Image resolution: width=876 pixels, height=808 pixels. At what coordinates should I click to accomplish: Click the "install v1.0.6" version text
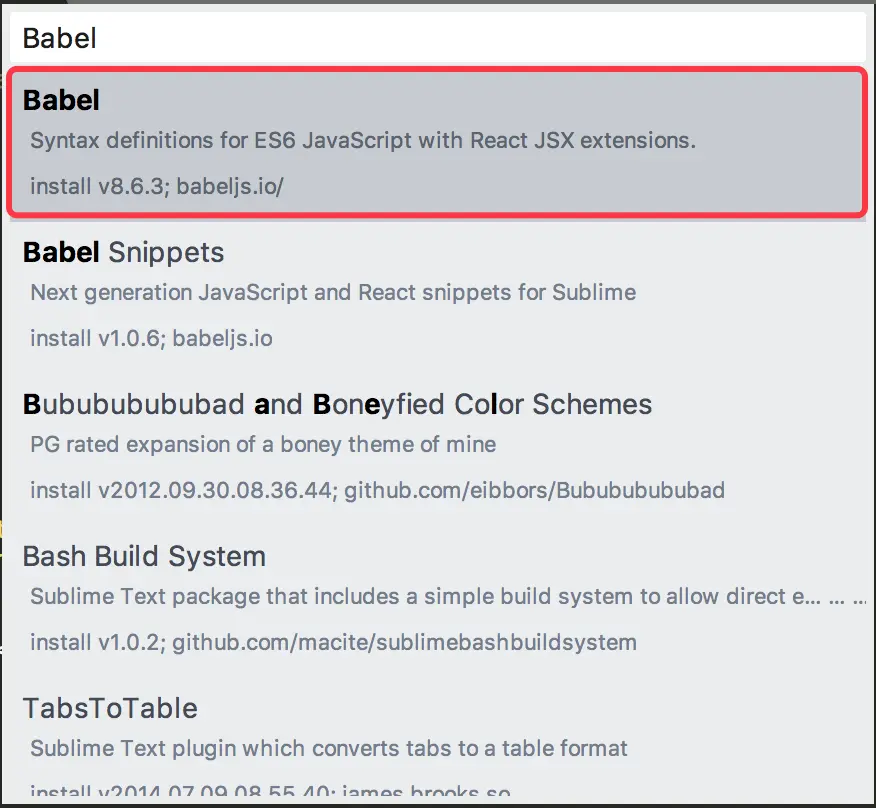point(95,338)
